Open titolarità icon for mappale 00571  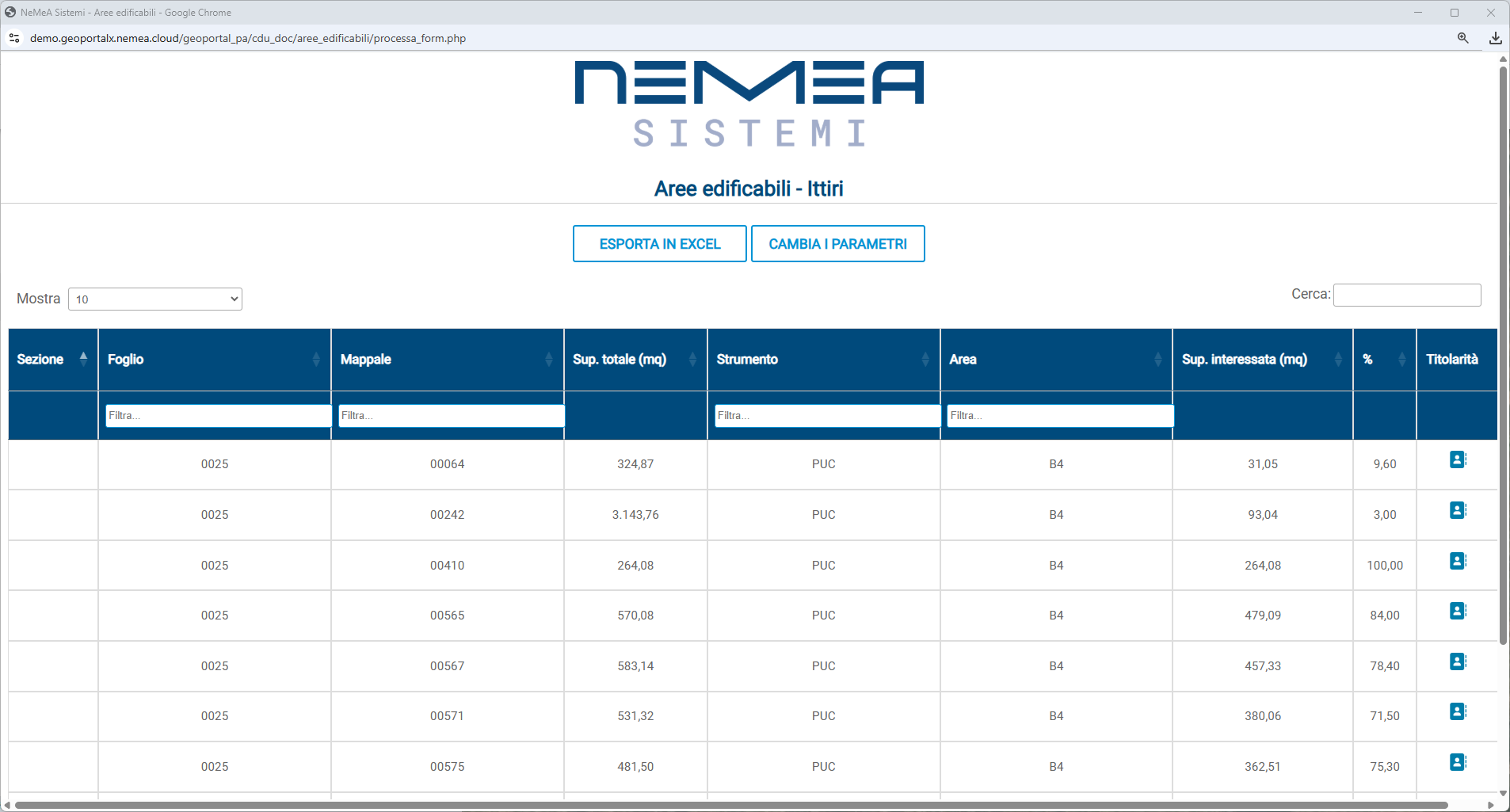1457,711
